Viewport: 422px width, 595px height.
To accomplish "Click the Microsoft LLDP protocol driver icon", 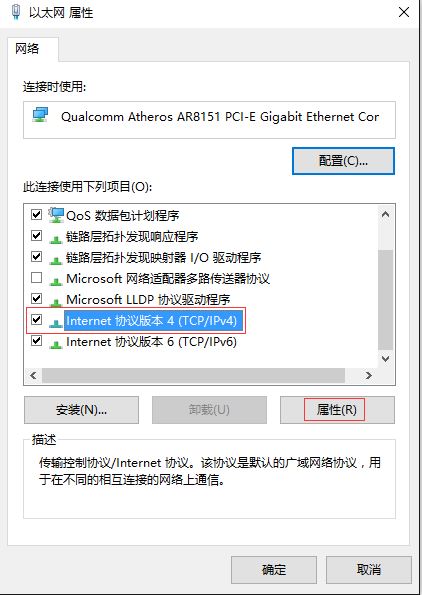I will pyautogui.click(x=56, y=302).
